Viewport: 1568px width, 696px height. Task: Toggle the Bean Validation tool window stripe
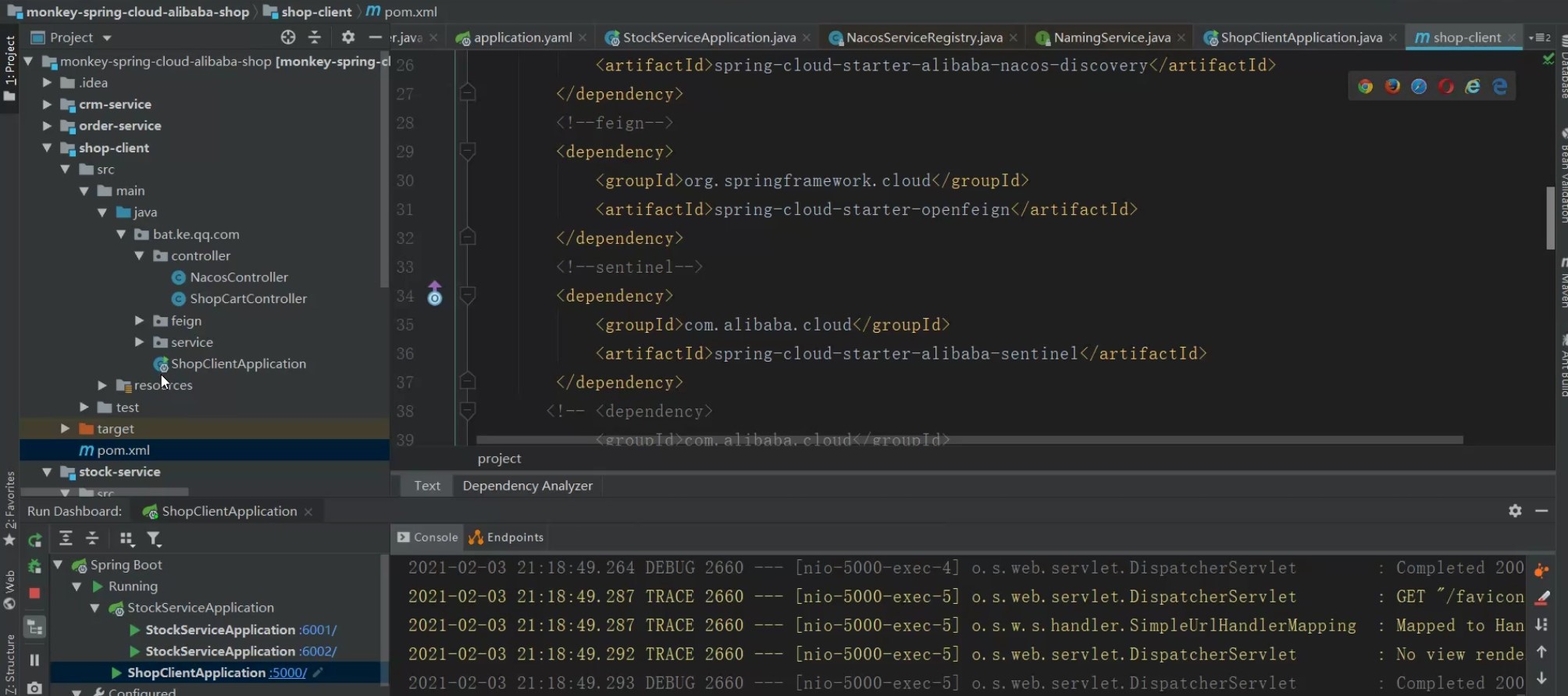[1563, 176]
